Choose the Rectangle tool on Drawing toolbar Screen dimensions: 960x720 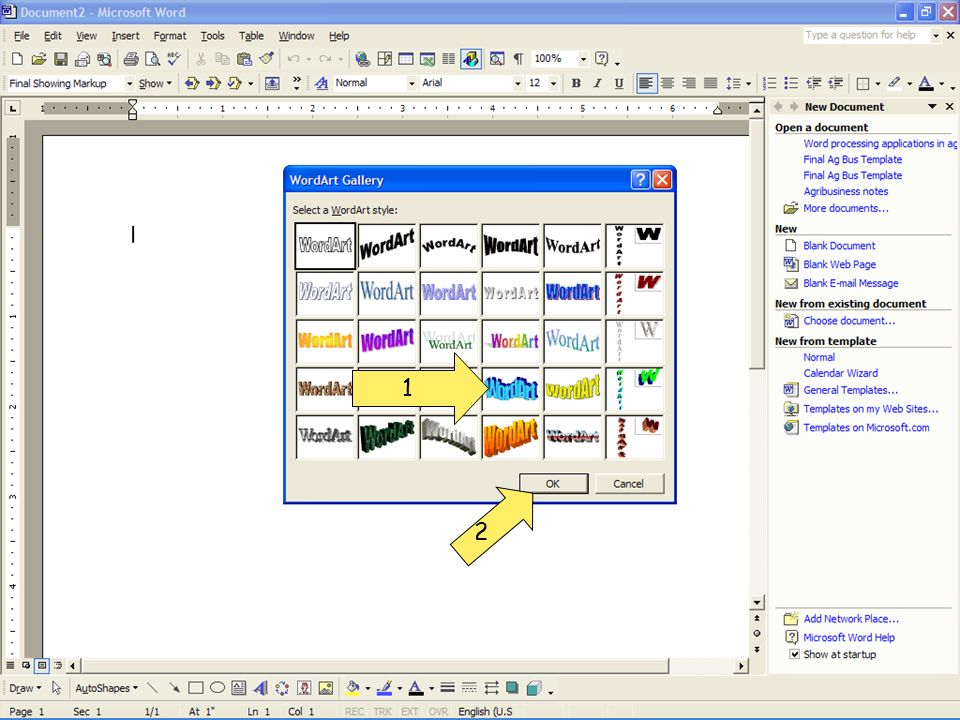click(x=196, y=688)
